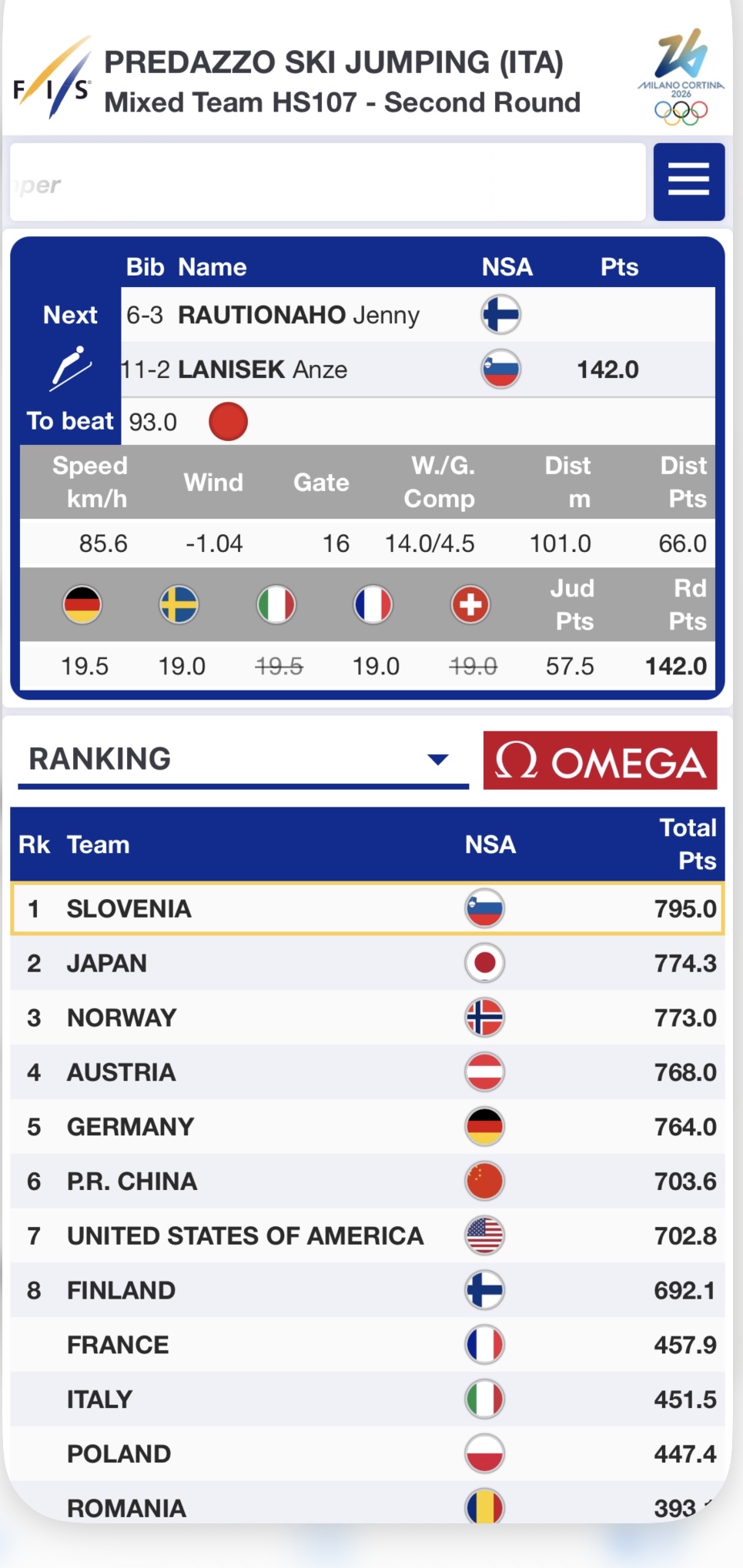Click the red status dot beside 93.0
The height and width of the screenshot is (1568, 743).
tap(228, 422)
